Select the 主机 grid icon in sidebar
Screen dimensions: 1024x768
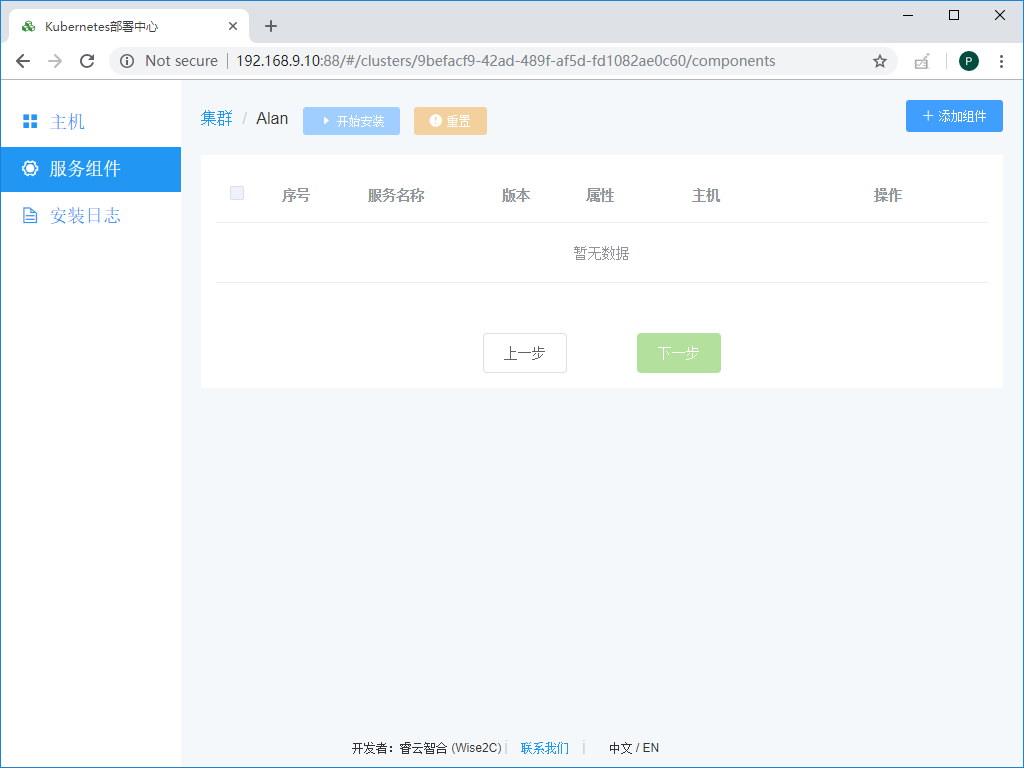tap(30, 120)
